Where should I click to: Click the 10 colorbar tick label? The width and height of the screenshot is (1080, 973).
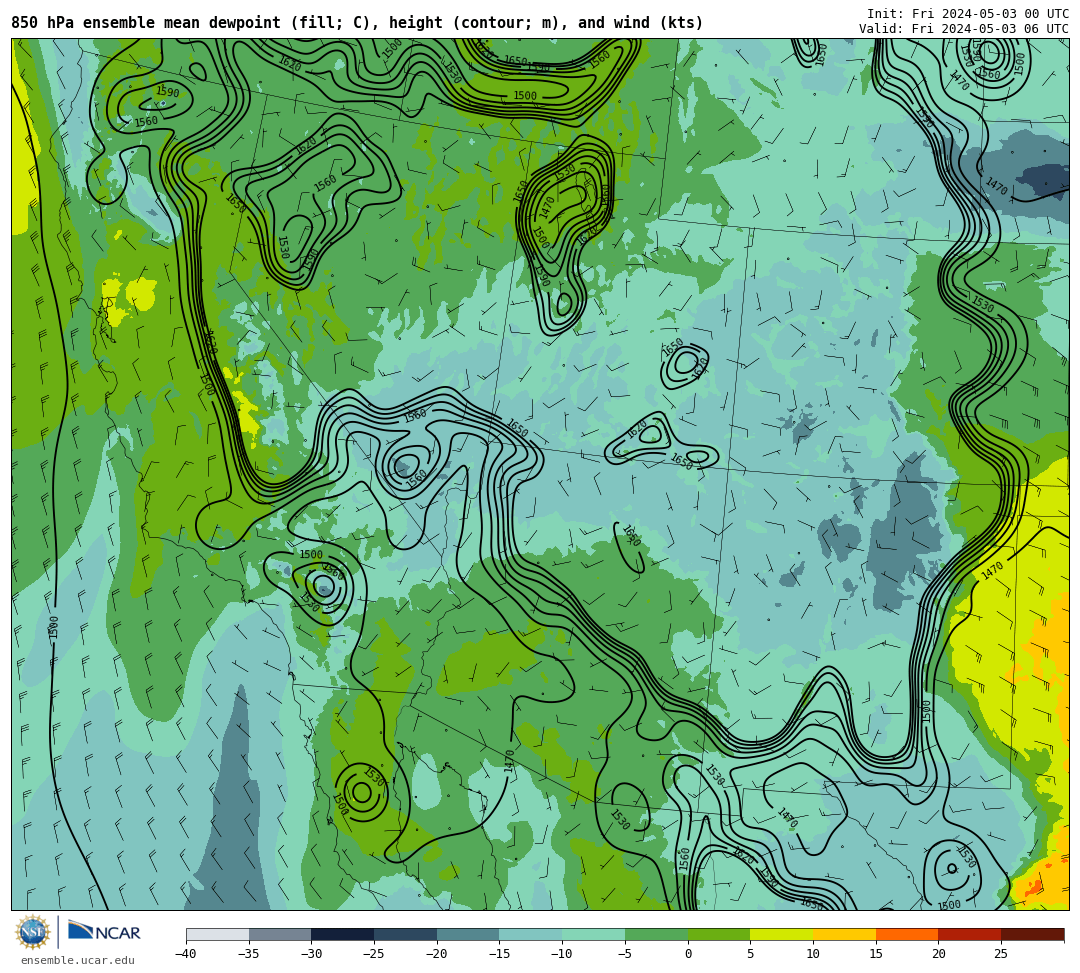coord(813,954)
